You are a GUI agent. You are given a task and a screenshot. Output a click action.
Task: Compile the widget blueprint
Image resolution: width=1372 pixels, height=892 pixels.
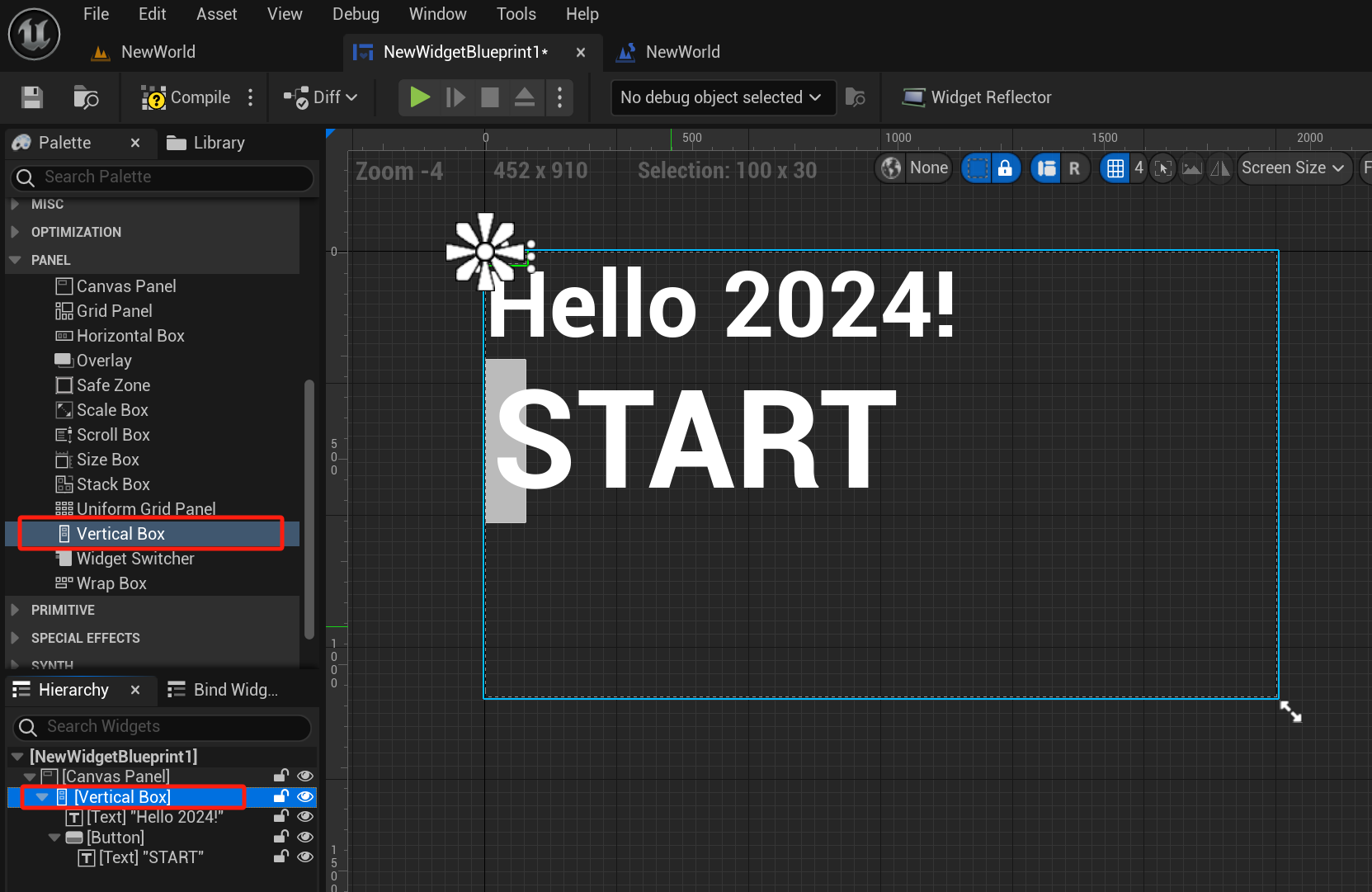(186, 97)
